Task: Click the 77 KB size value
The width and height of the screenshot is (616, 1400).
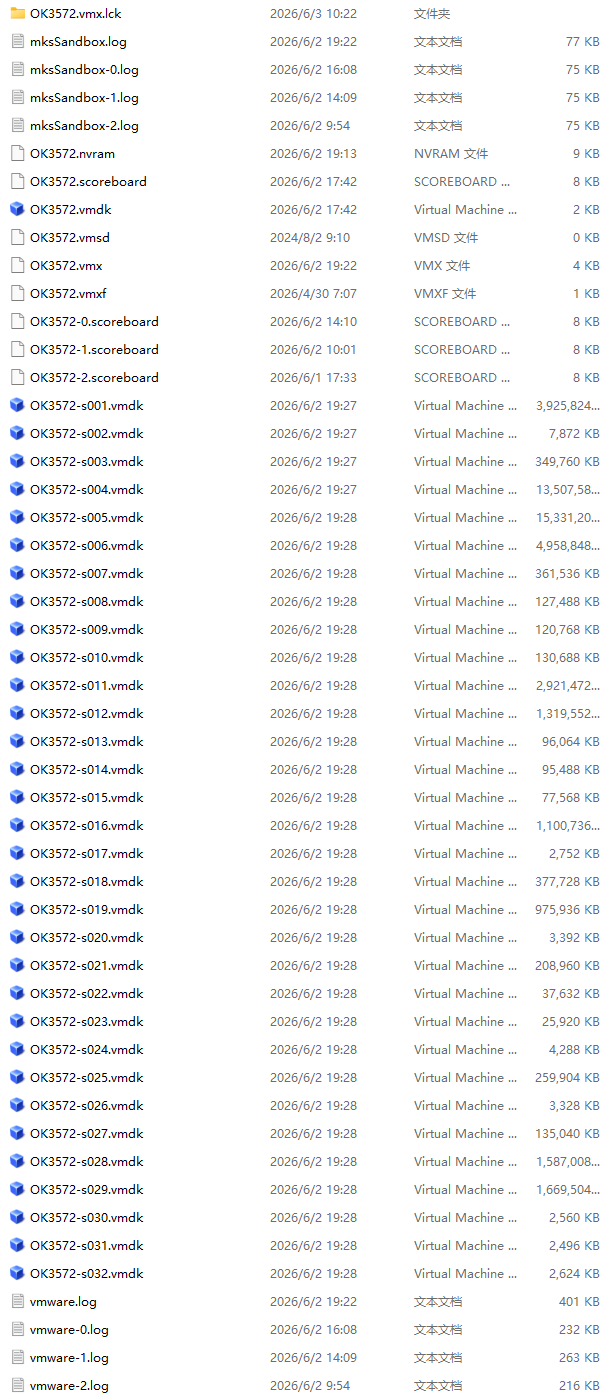Action: (x=583, y=42)
